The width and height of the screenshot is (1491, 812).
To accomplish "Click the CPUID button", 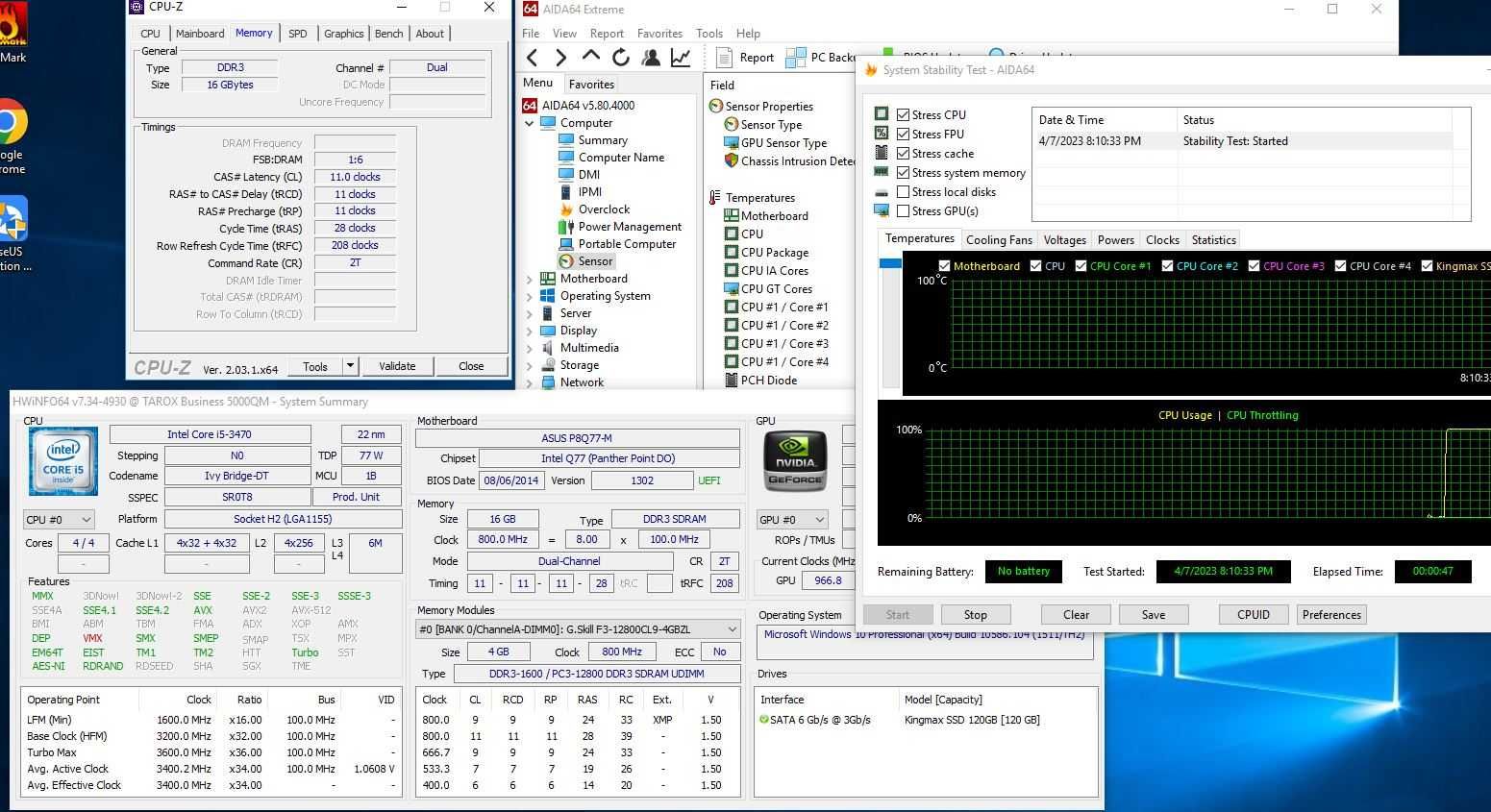I will (x=1254, y=615).
